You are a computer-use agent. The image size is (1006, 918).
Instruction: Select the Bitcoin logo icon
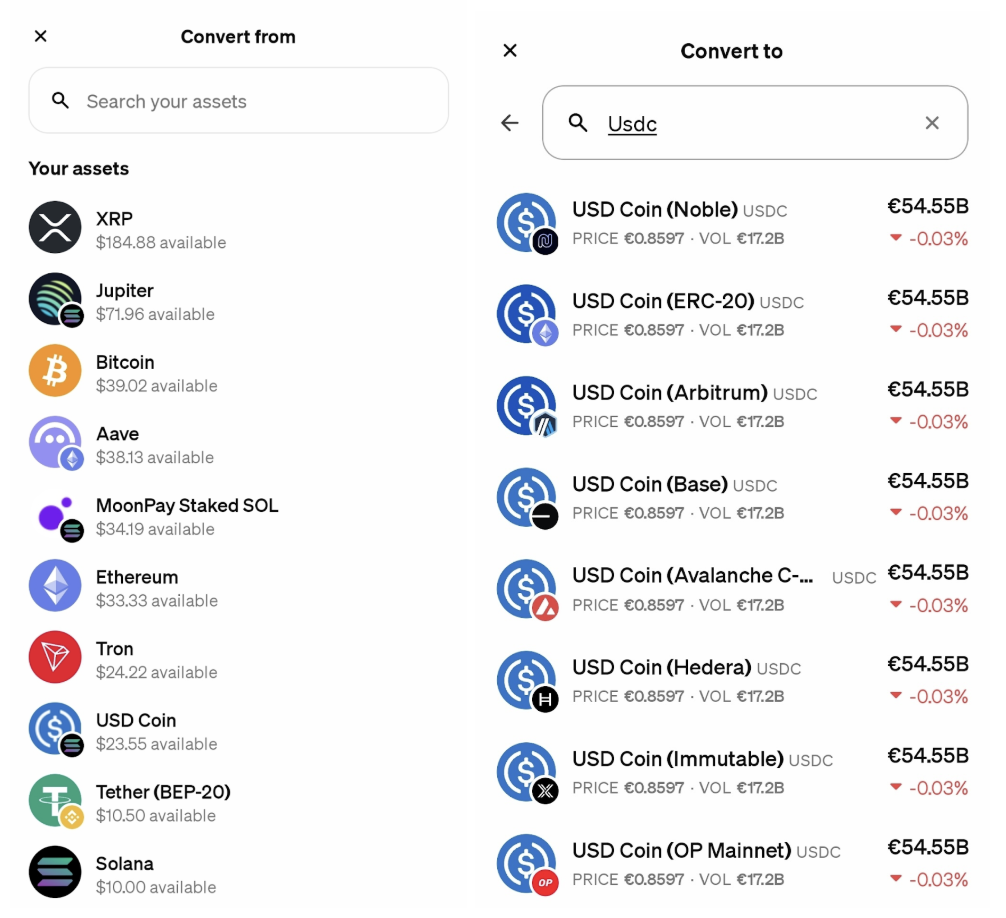[x=55, y=371]
